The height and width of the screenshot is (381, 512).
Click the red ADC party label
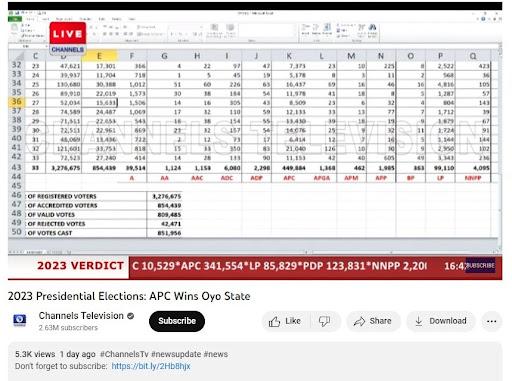[227, 178]
